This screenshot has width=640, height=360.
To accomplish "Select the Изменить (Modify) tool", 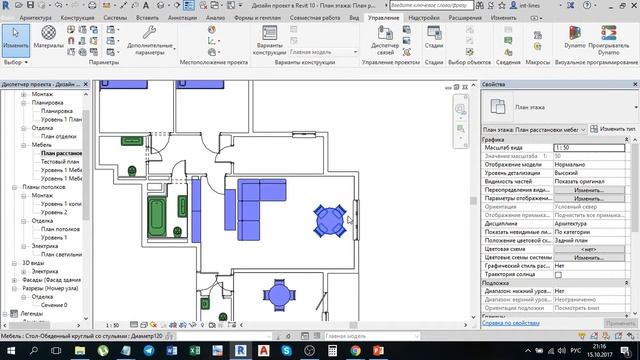I will 16,40.
